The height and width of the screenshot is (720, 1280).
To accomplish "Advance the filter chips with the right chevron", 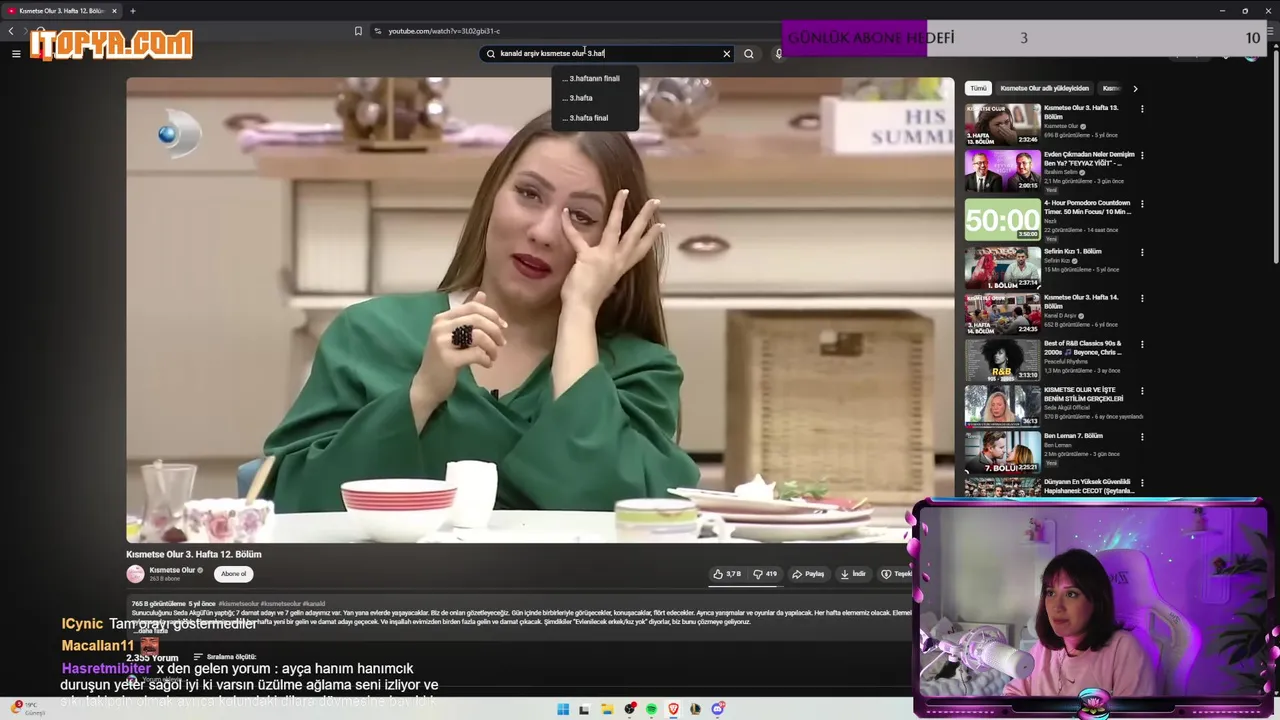I will (1135, 88).
